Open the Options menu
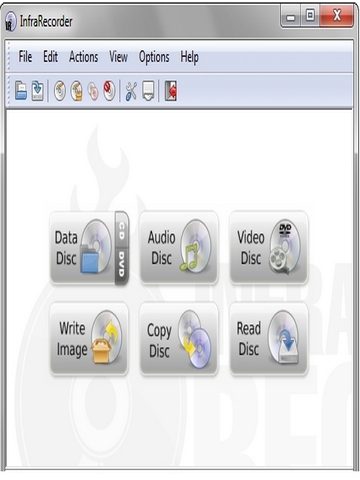 (x=154, y=57)
